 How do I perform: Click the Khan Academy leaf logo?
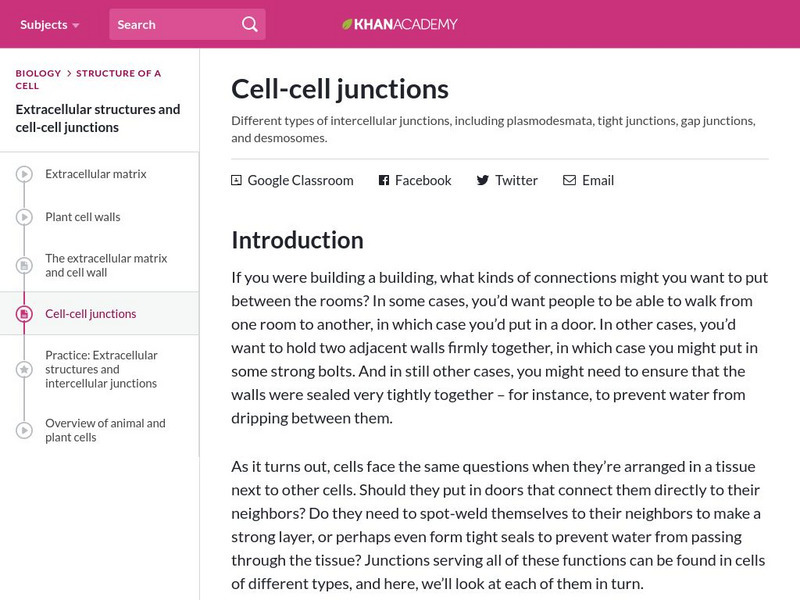pyautogui.click(x=348, y=24)
